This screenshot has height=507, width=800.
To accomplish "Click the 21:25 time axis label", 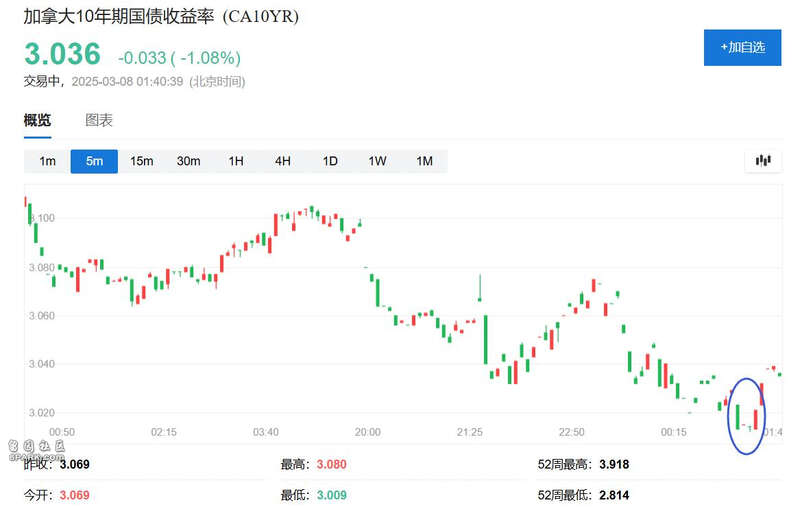I will [x=469, y=432].
